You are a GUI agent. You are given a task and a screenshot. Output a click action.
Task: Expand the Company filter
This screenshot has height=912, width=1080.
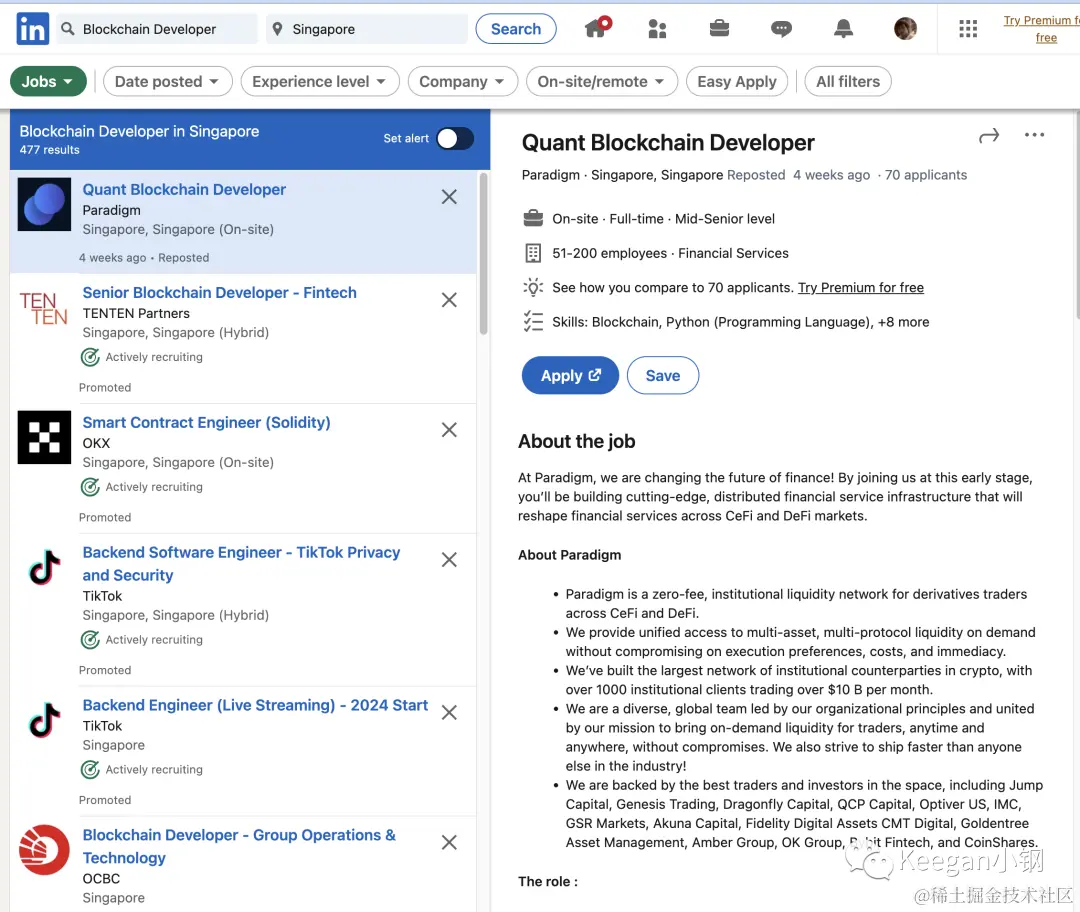[463, 81]
